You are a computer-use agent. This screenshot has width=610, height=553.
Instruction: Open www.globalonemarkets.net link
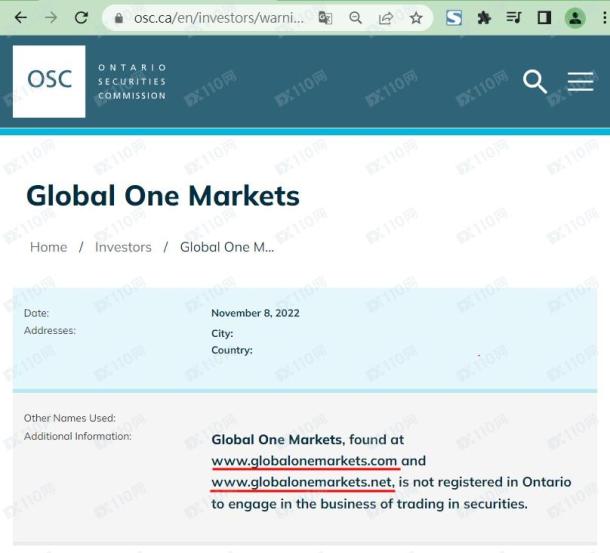pos(303,482)
